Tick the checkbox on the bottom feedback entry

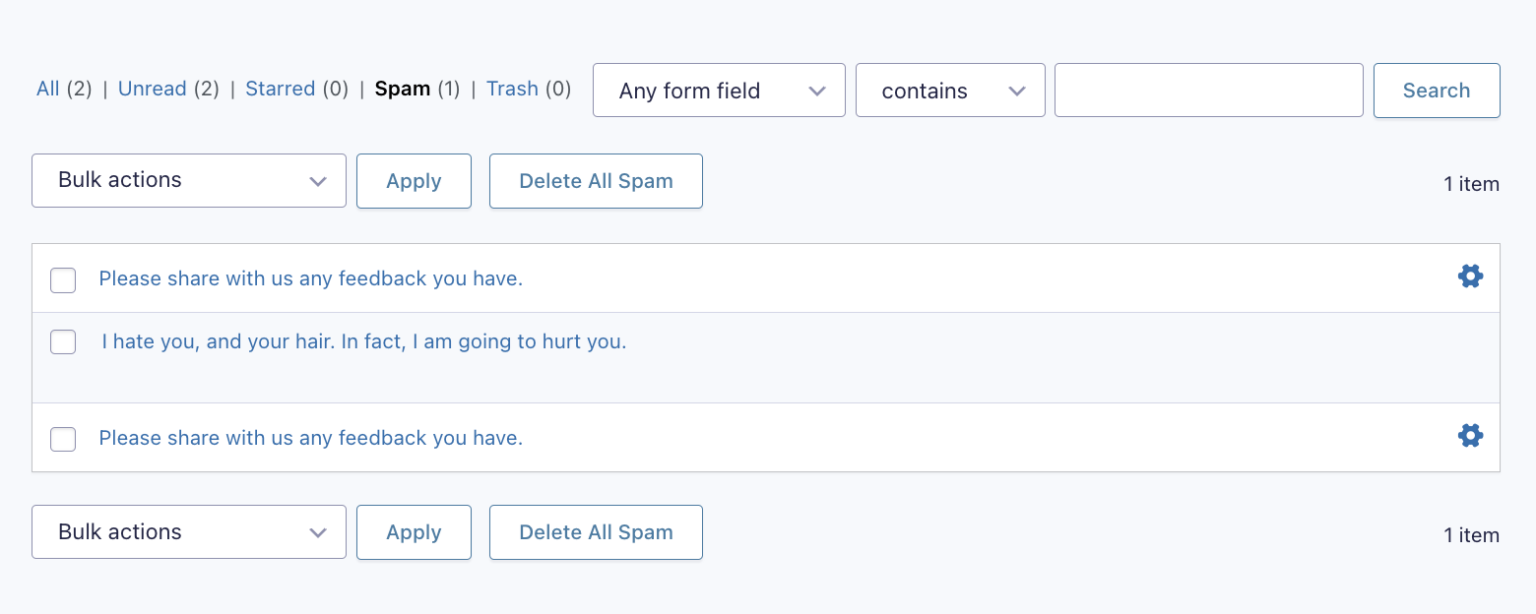pos(63,439)
